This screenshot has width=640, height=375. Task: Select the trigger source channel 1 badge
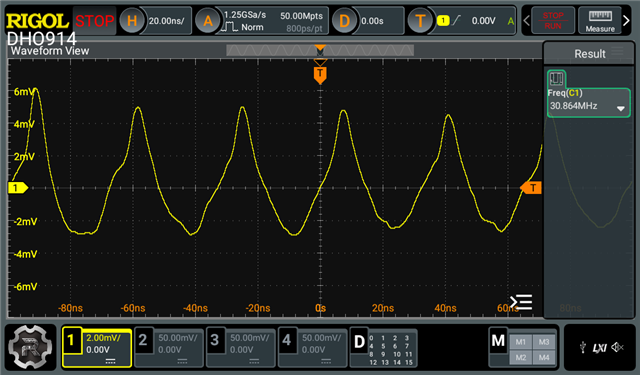click(443, 20)
